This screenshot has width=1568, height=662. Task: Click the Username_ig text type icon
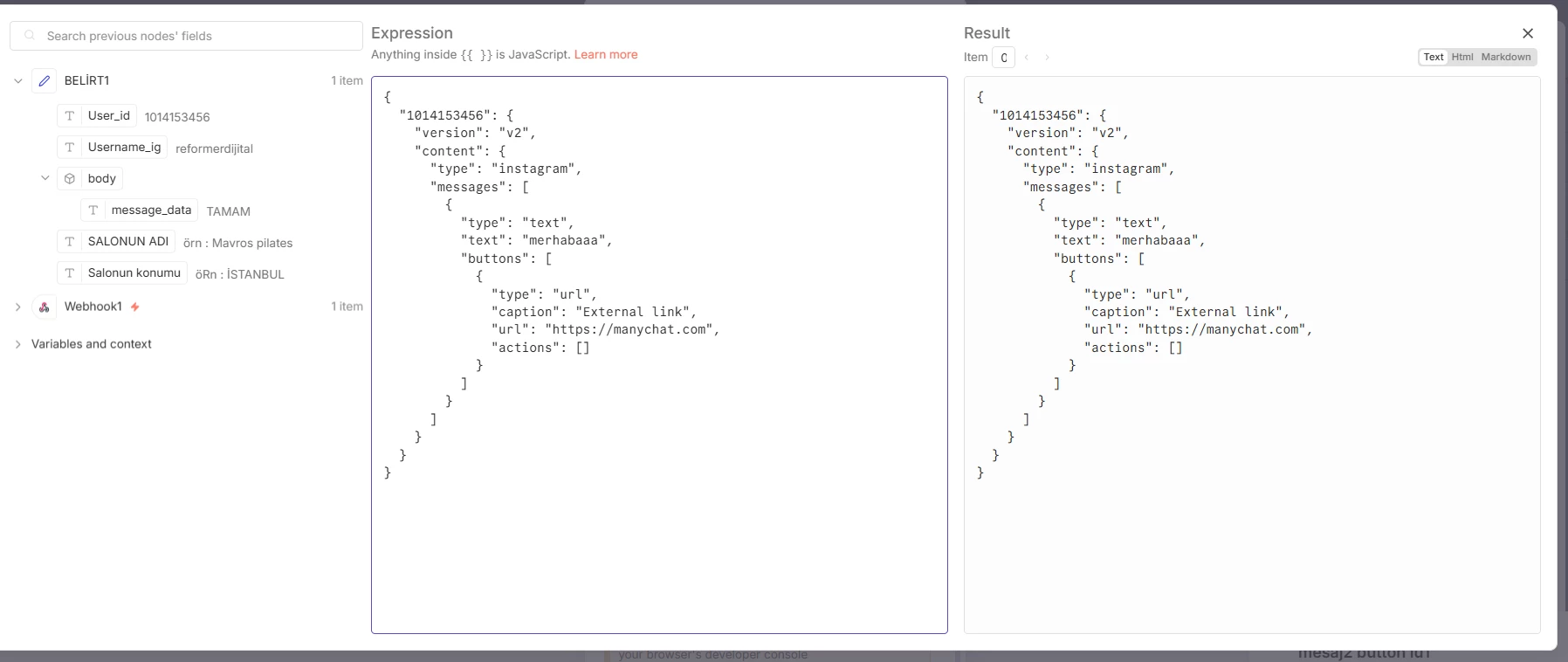pyautogui.click(x=70, y=148)
